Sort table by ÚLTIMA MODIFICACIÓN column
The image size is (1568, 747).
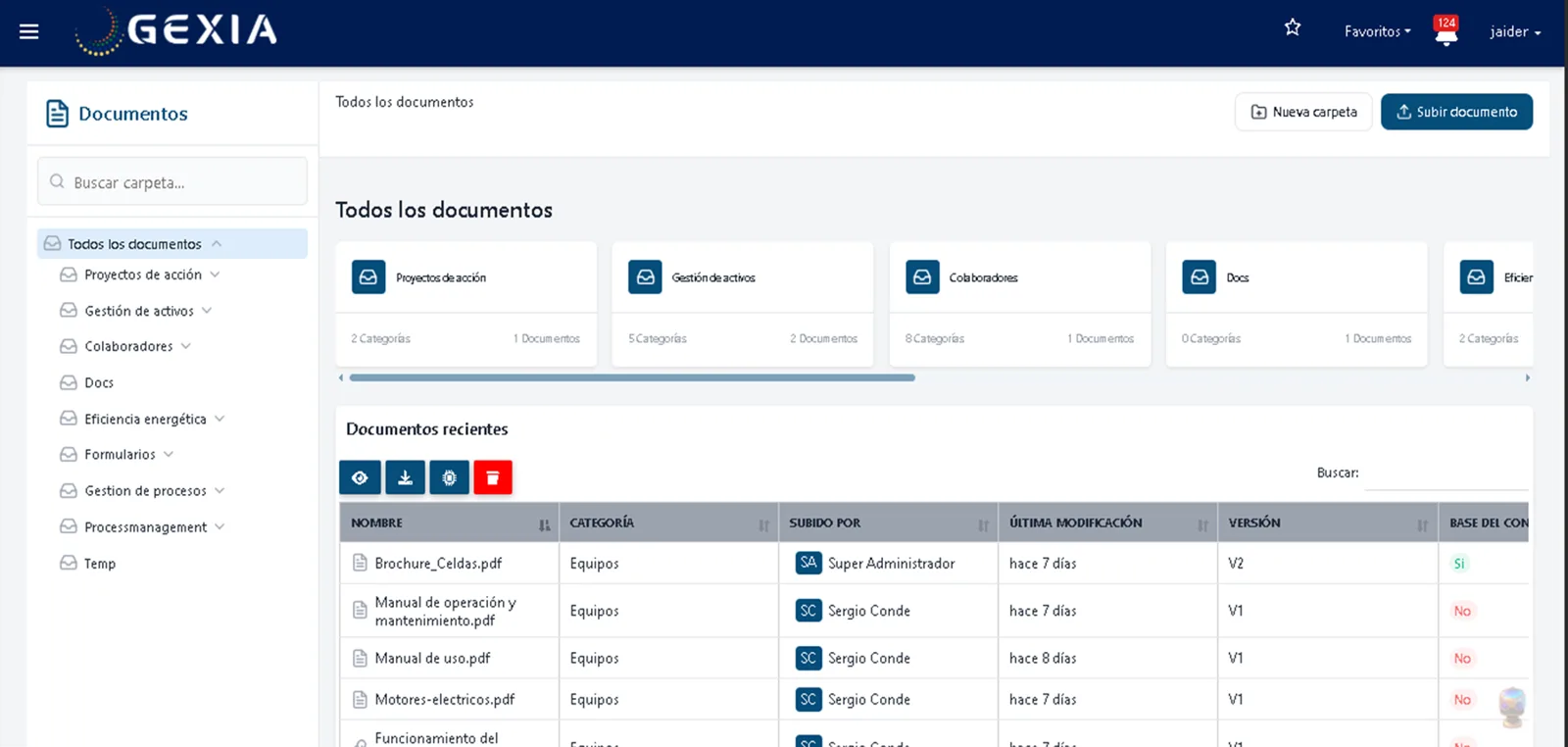click(1107, 523)
